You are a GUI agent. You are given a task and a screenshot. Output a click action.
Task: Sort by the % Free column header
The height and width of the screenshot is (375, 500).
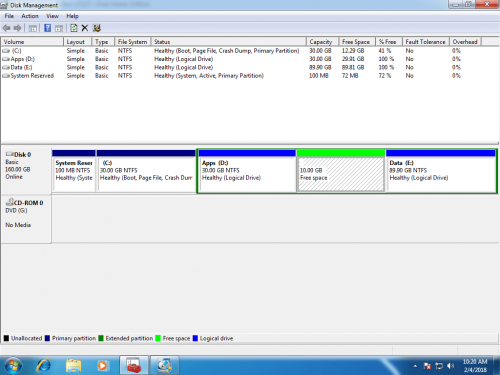pyautogui.click(x=389, y=42)
